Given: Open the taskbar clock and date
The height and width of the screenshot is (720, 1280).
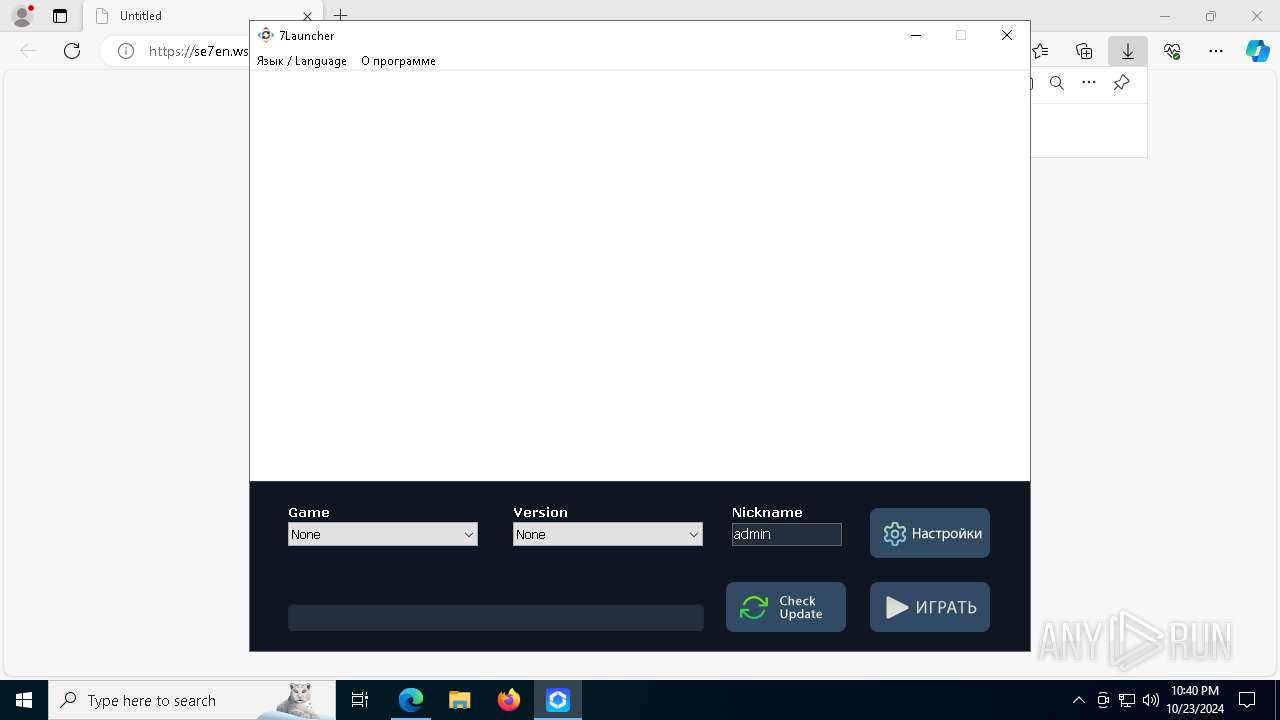Looking at the screenshot, I should click(x=1195, y=700).
